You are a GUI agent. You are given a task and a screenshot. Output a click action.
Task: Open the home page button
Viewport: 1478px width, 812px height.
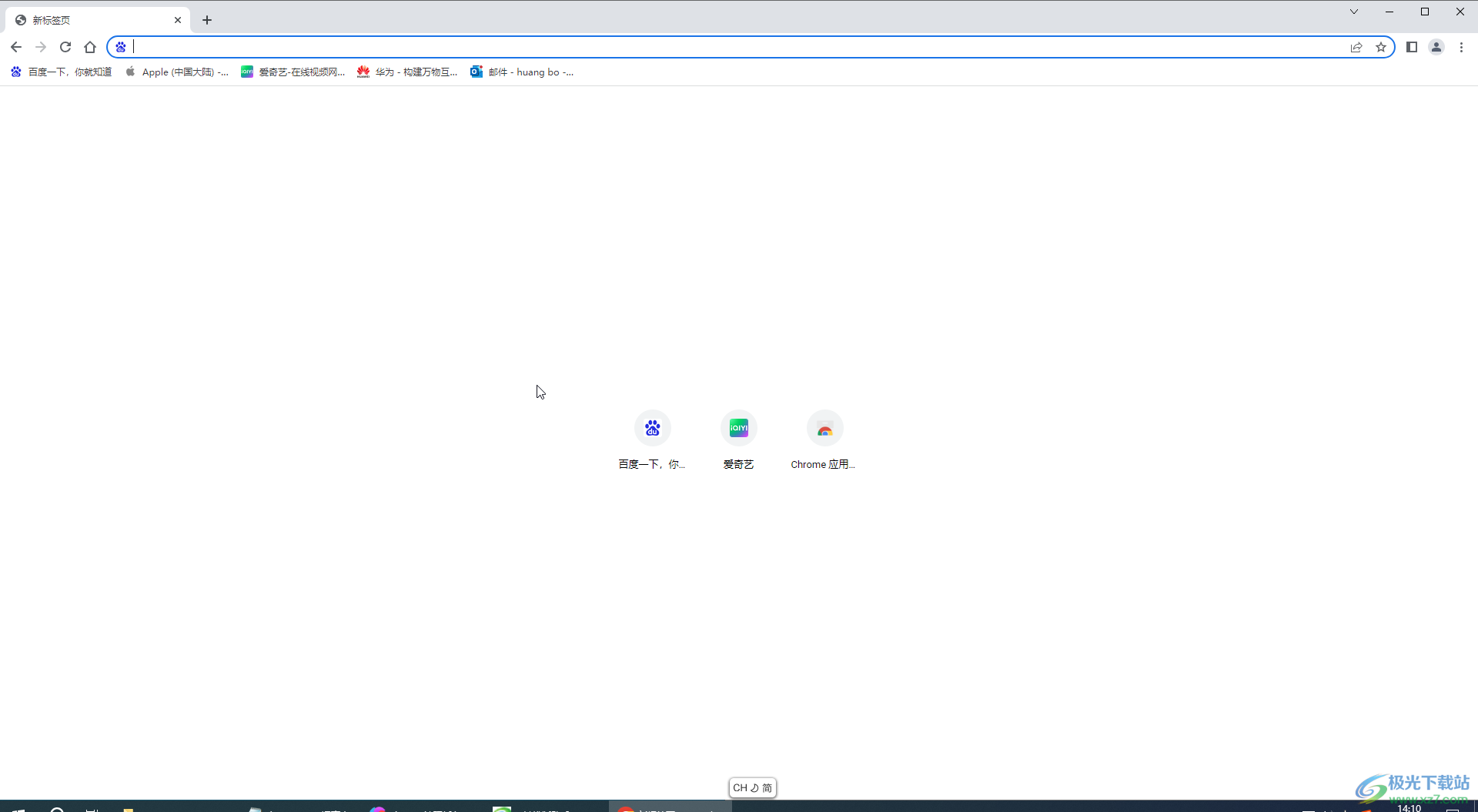(90, 47)
